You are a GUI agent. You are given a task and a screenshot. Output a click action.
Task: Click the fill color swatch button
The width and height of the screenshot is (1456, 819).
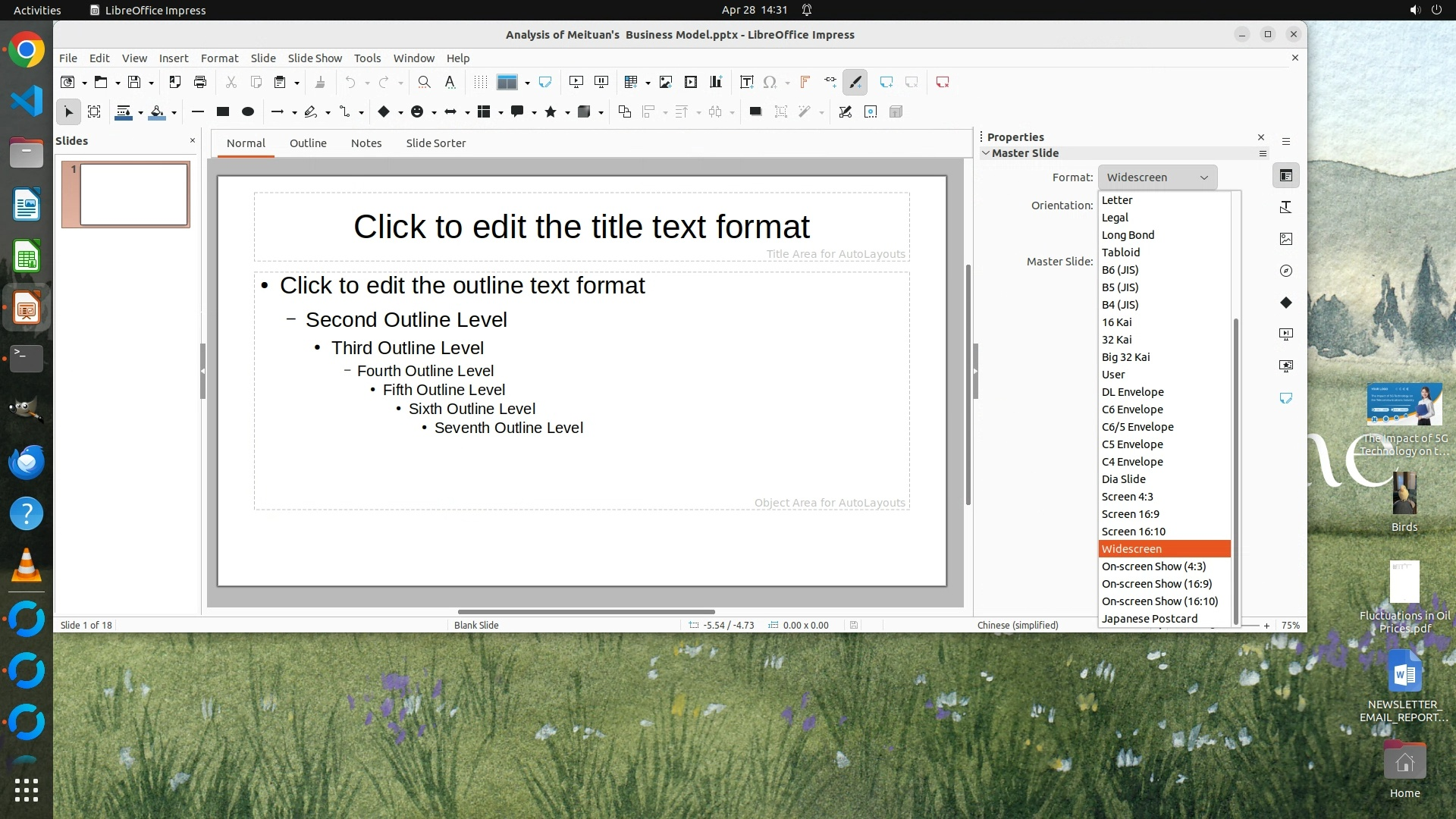pos(157,111)
